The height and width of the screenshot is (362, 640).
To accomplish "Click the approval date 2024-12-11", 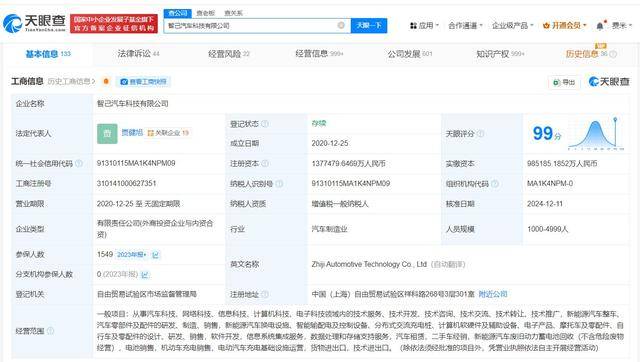I will point(545,204).
